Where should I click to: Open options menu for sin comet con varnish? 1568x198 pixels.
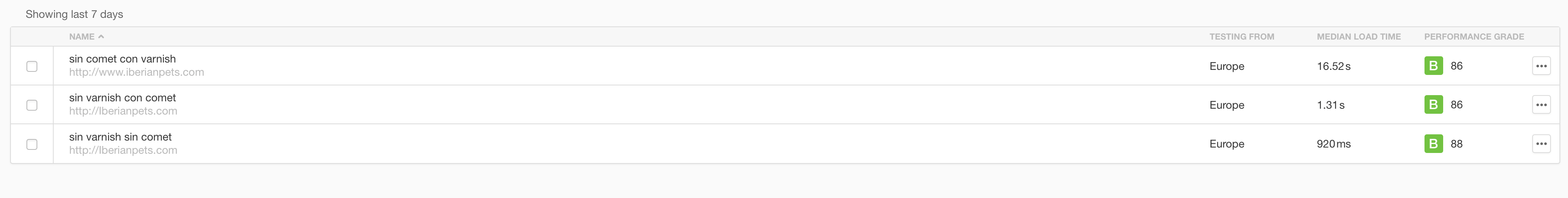point(1541,66)
